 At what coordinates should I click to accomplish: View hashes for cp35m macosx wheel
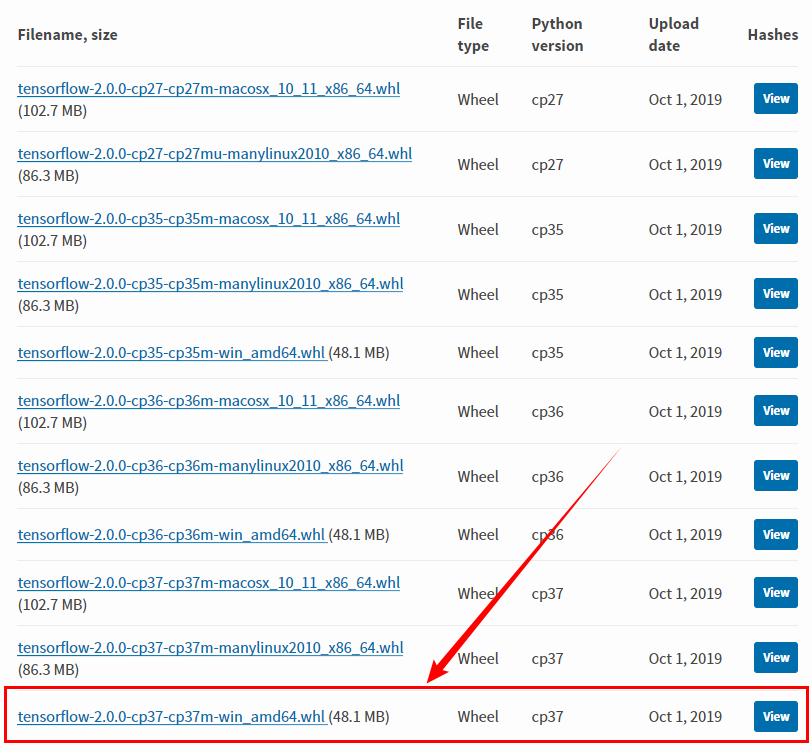tap(776, 228)
